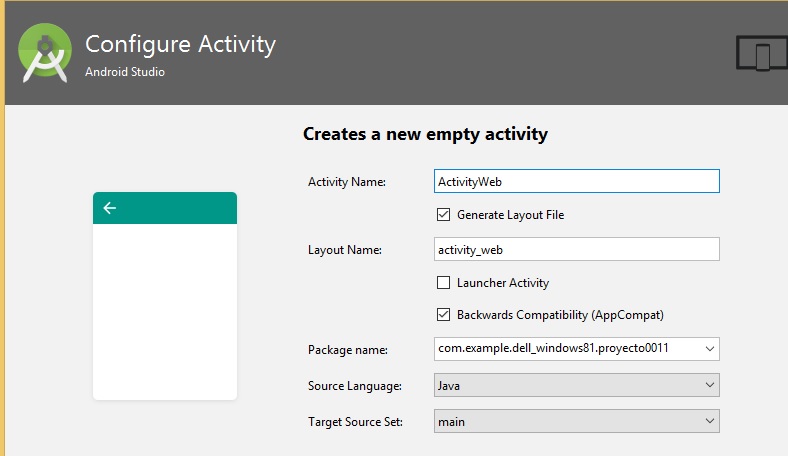Enable the Launcher Activity checkbox

(444, 283)
